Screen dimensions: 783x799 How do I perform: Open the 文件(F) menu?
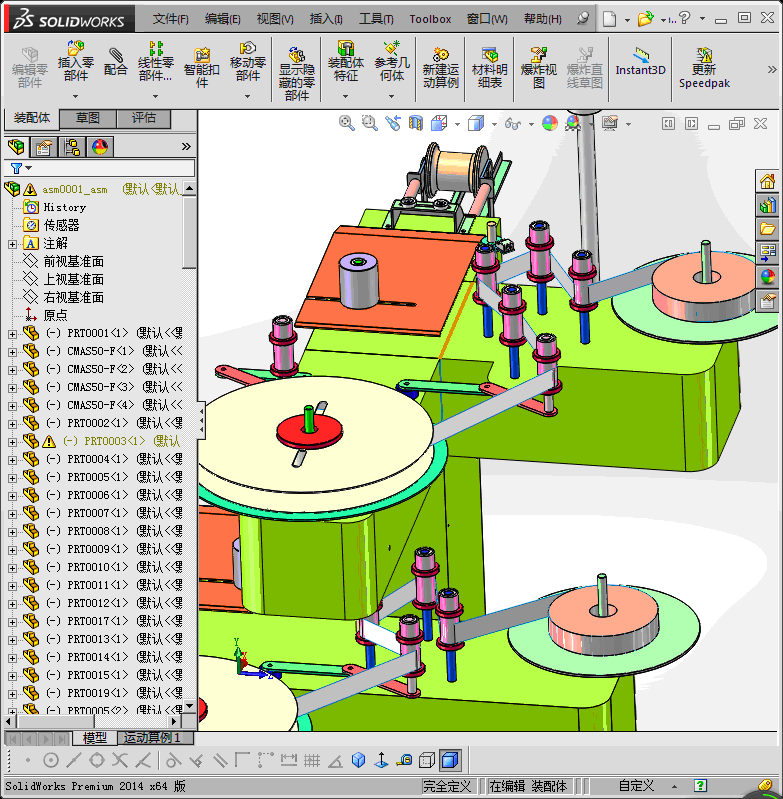tap(170, 19)
